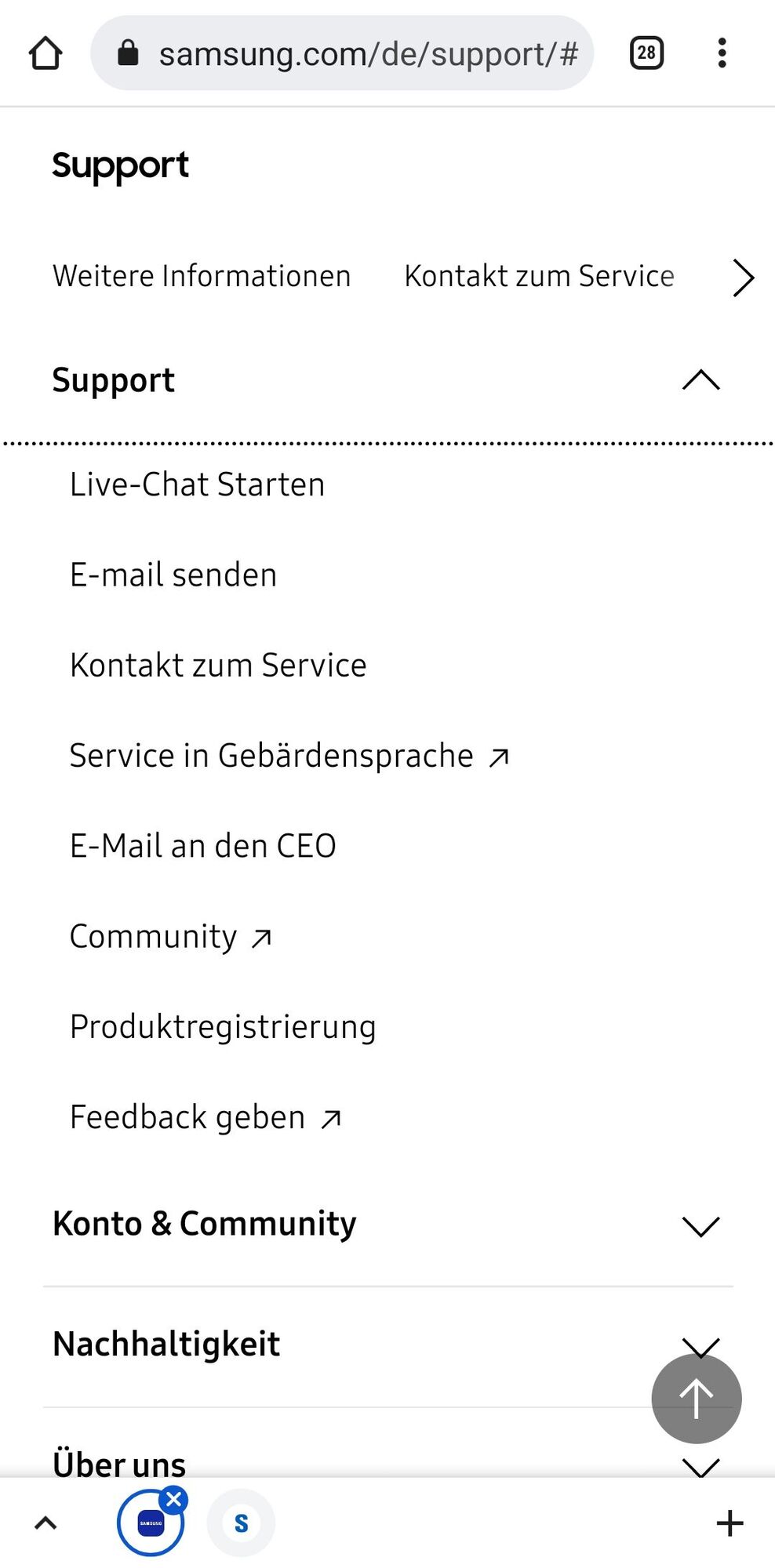This screenshot has height=1568, width=775.
Task: Expand the Konto & Community section
Action: [700, 1225]
